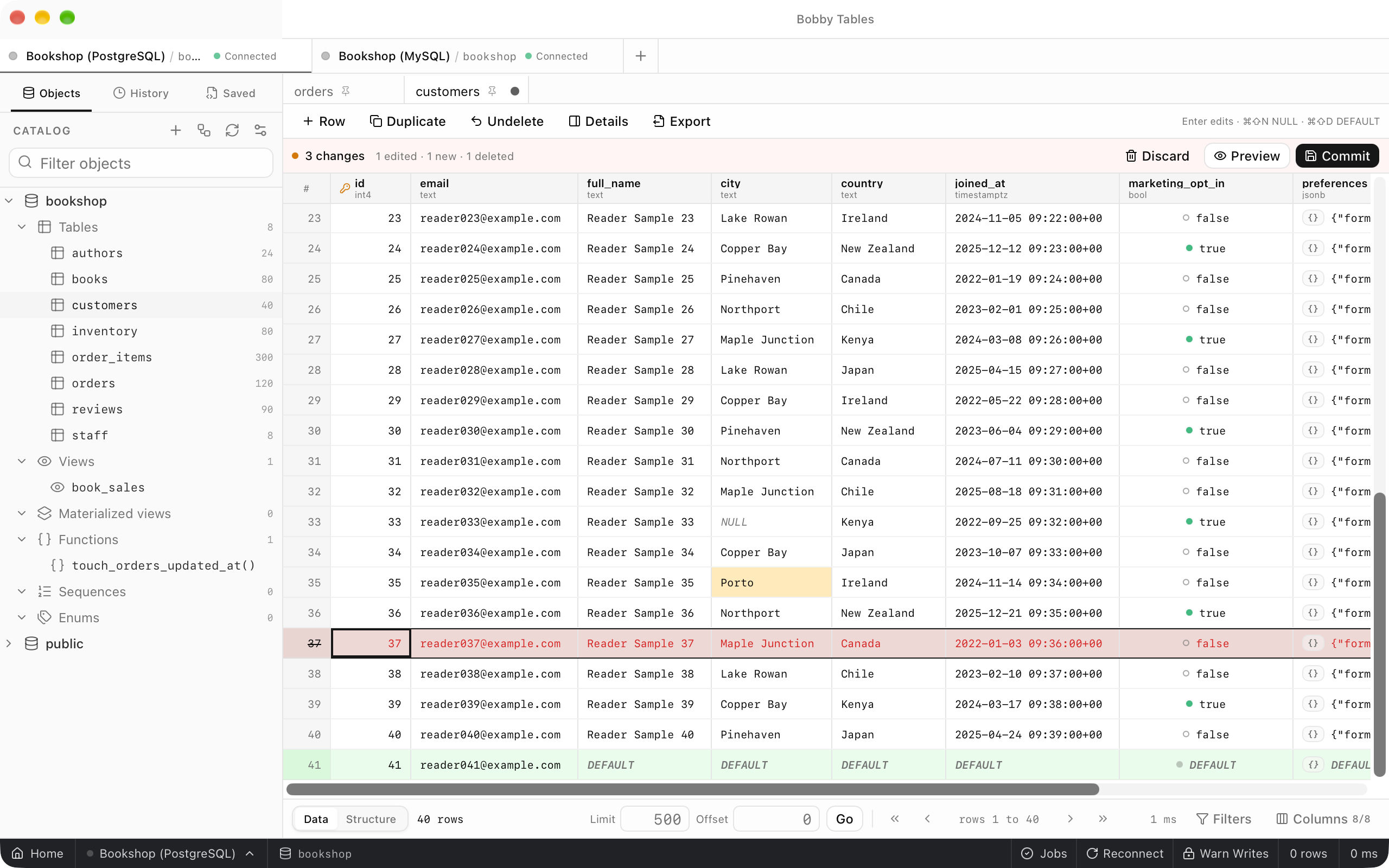
Task: Collapse the Enums group
Action: click(22, 618)
